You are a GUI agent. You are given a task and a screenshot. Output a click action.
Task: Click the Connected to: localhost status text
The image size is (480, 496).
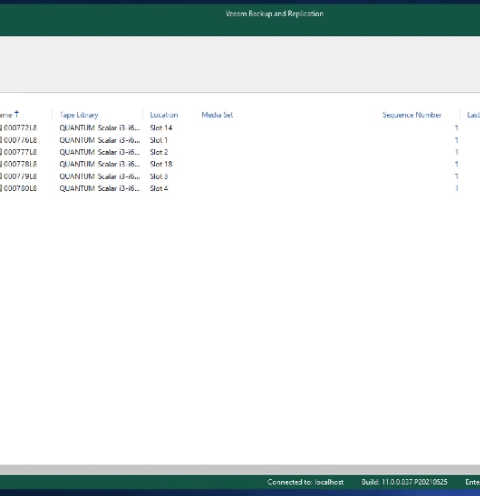coord(305,482)
